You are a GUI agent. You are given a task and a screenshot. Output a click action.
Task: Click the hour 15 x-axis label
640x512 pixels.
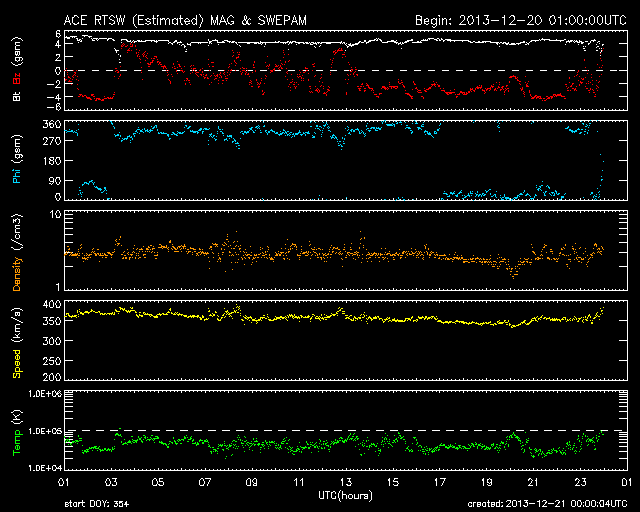[393, 483]
